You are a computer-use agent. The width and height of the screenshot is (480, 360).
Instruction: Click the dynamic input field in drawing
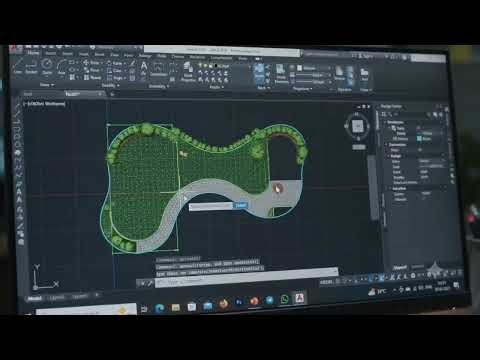[x=211, y=207]
